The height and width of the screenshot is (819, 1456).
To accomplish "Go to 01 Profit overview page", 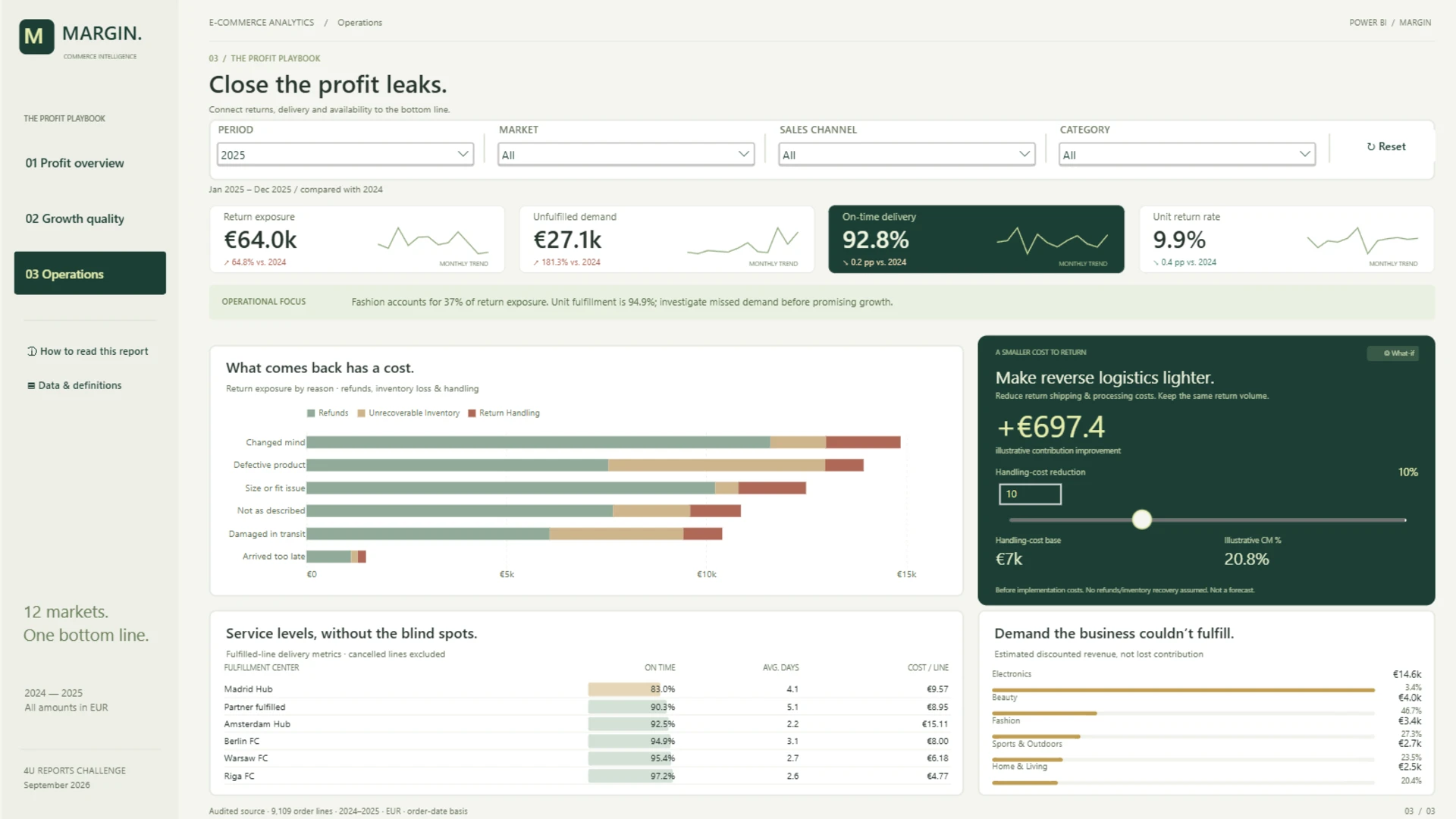I will click(74, 163).
